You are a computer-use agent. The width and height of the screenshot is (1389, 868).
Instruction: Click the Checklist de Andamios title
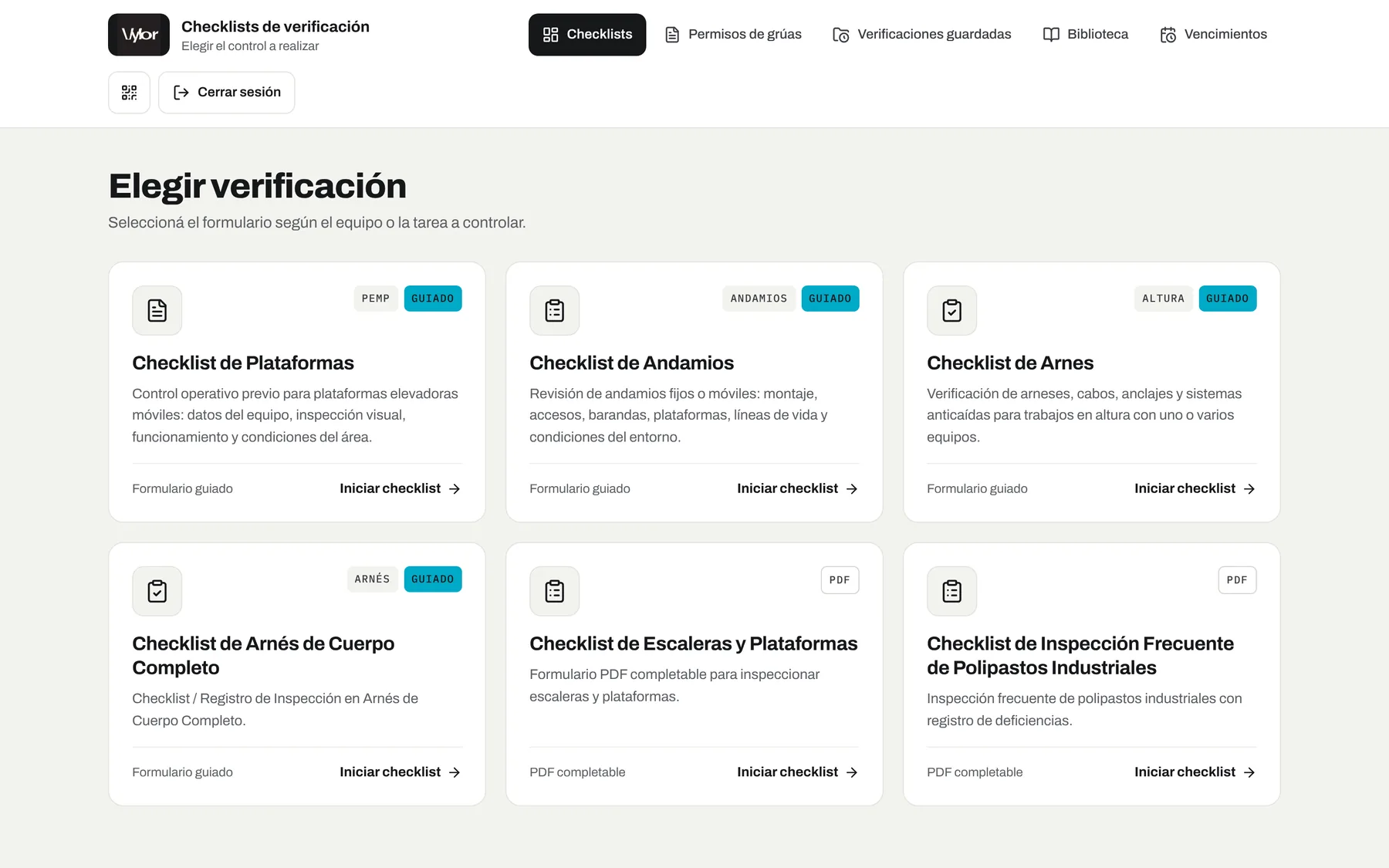click(x=631, y=363)
